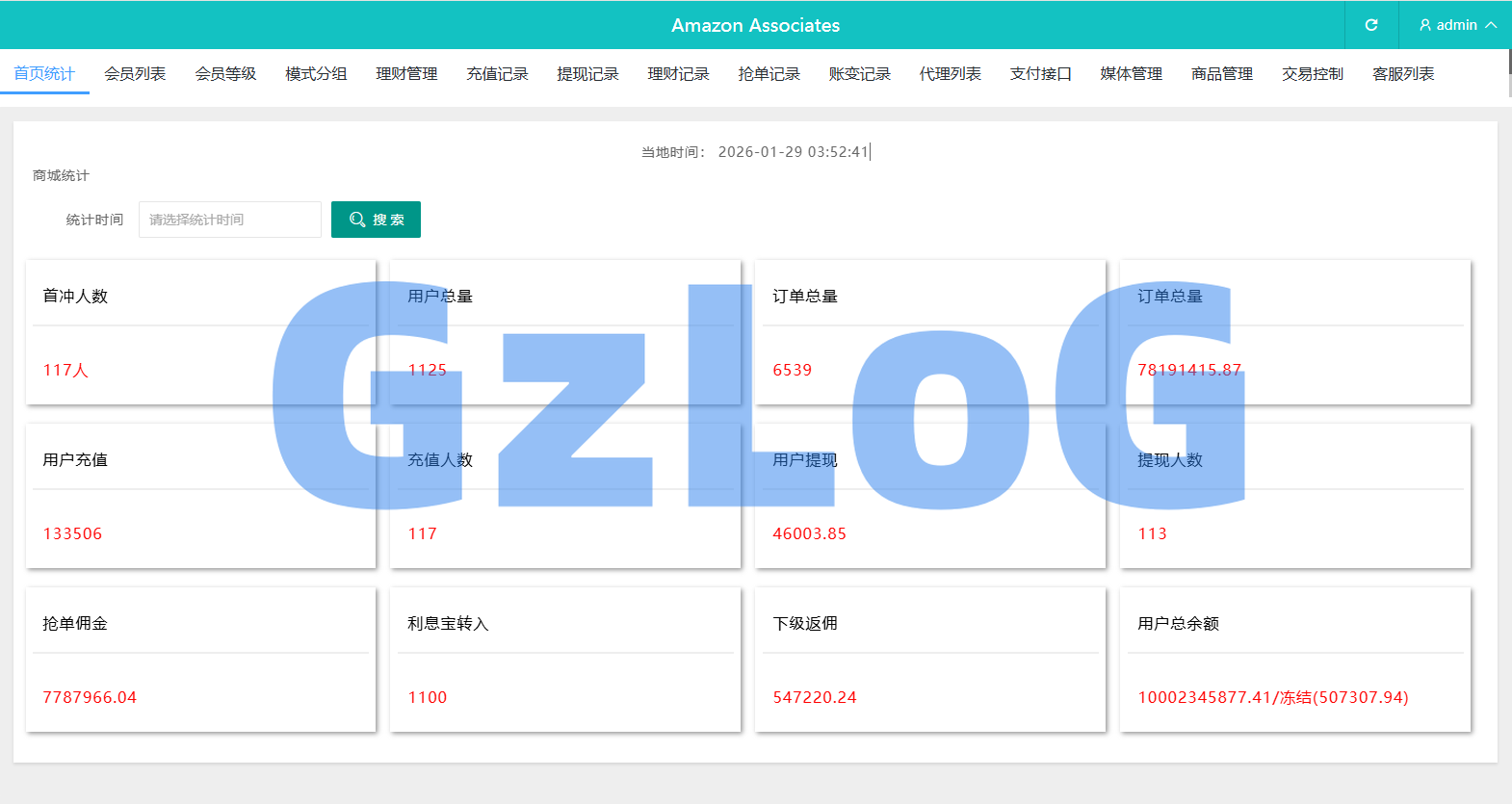Open the 会员等级 tab

coord(225,74)
